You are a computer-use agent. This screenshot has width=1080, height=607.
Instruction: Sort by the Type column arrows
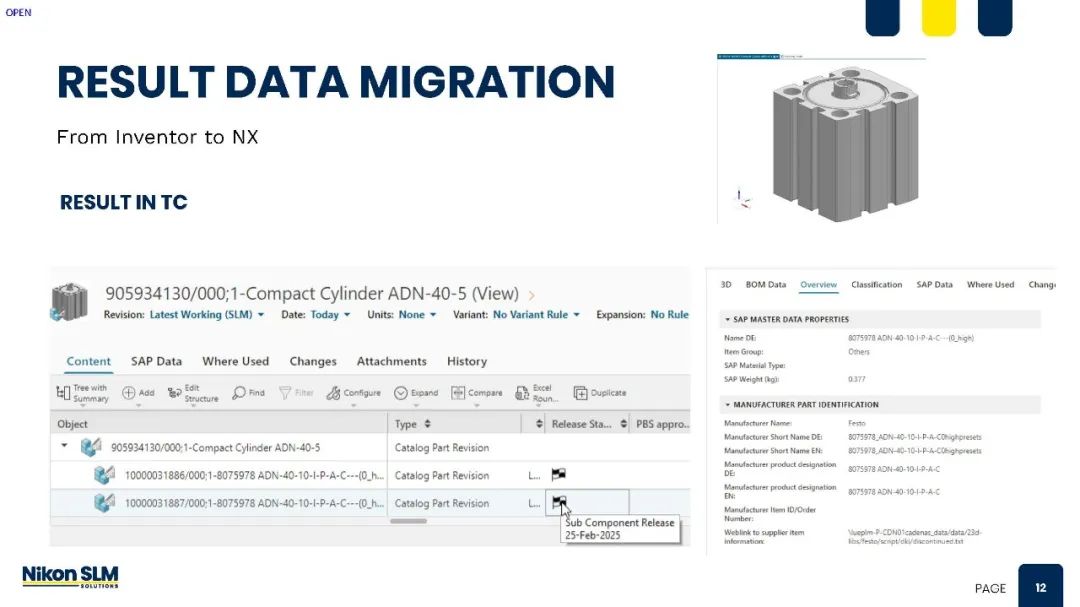click(x=427, y=424)
